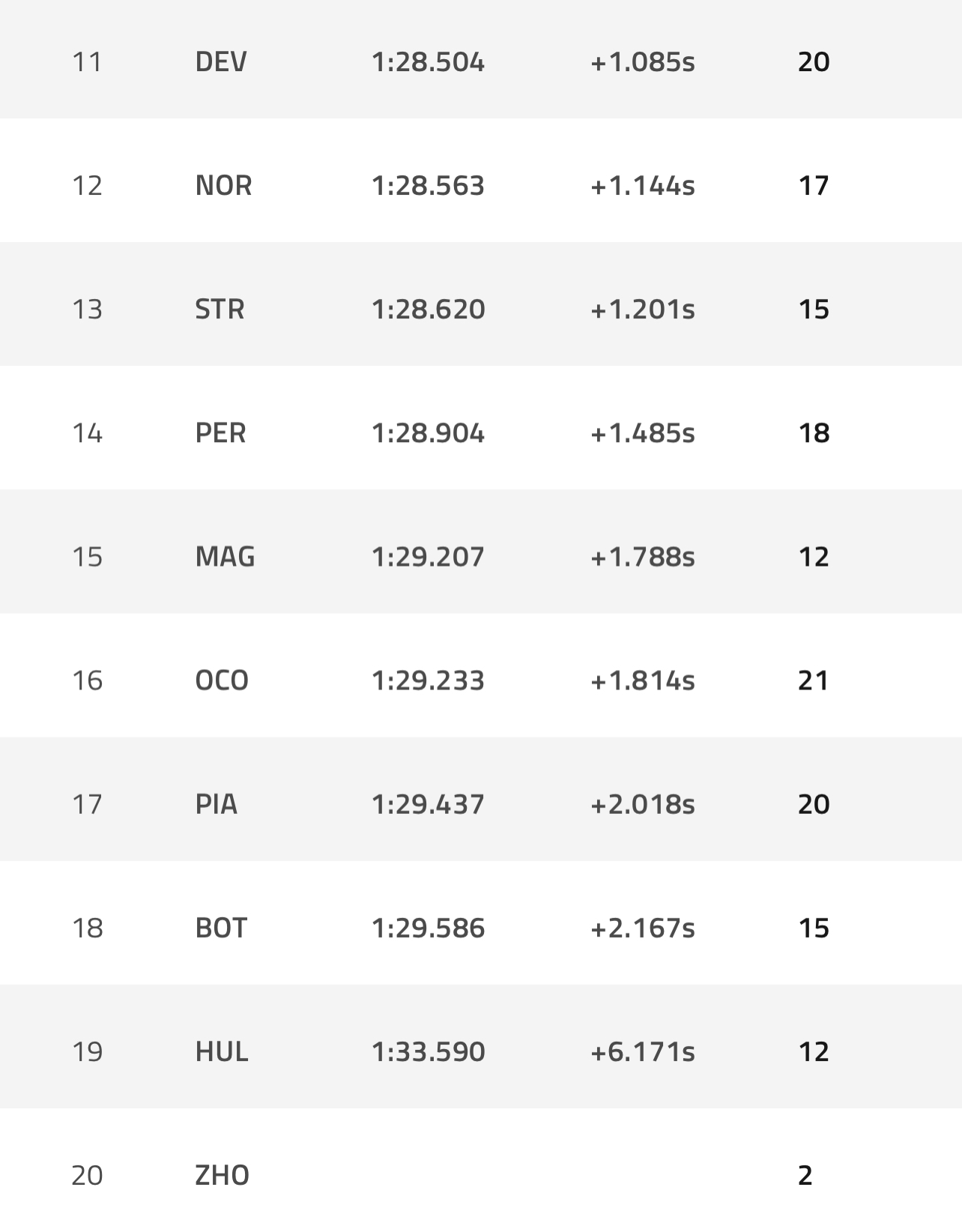Screen dimensions: 962x1232
Task: Select the 1:29.207 lap time
Action: pyautogui.click(x=428, y=556)
